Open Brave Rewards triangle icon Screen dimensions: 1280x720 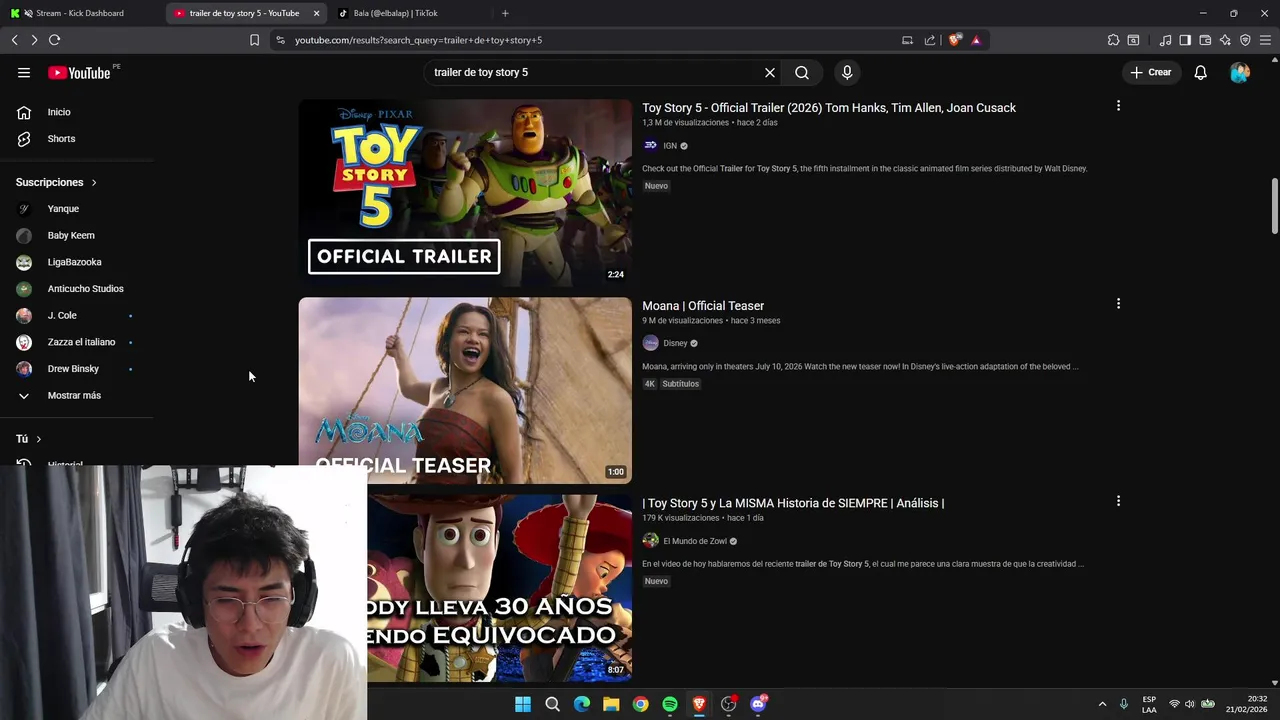[x=976, y=40]
